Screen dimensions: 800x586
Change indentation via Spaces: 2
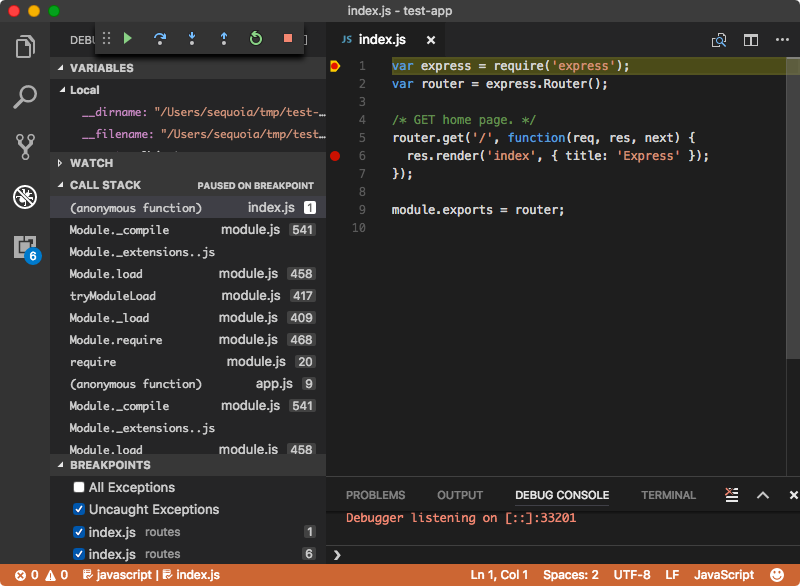point(570,575)
